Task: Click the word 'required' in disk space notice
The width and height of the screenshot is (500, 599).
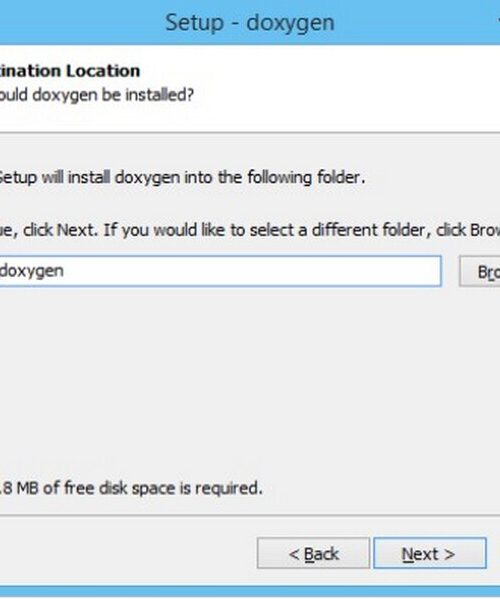Action: [x=228, y=488]
